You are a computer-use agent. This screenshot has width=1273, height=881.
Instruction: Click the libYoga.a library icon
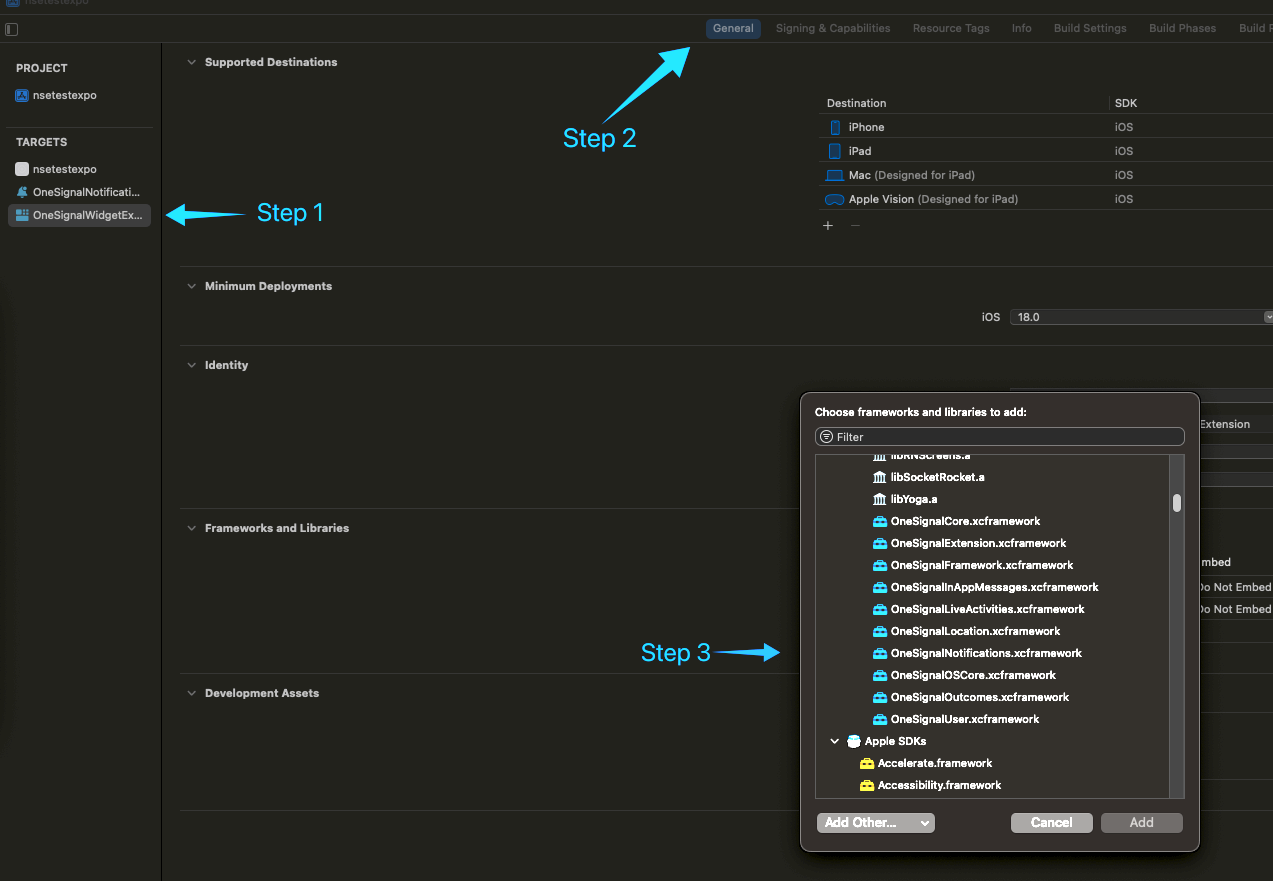879,499
